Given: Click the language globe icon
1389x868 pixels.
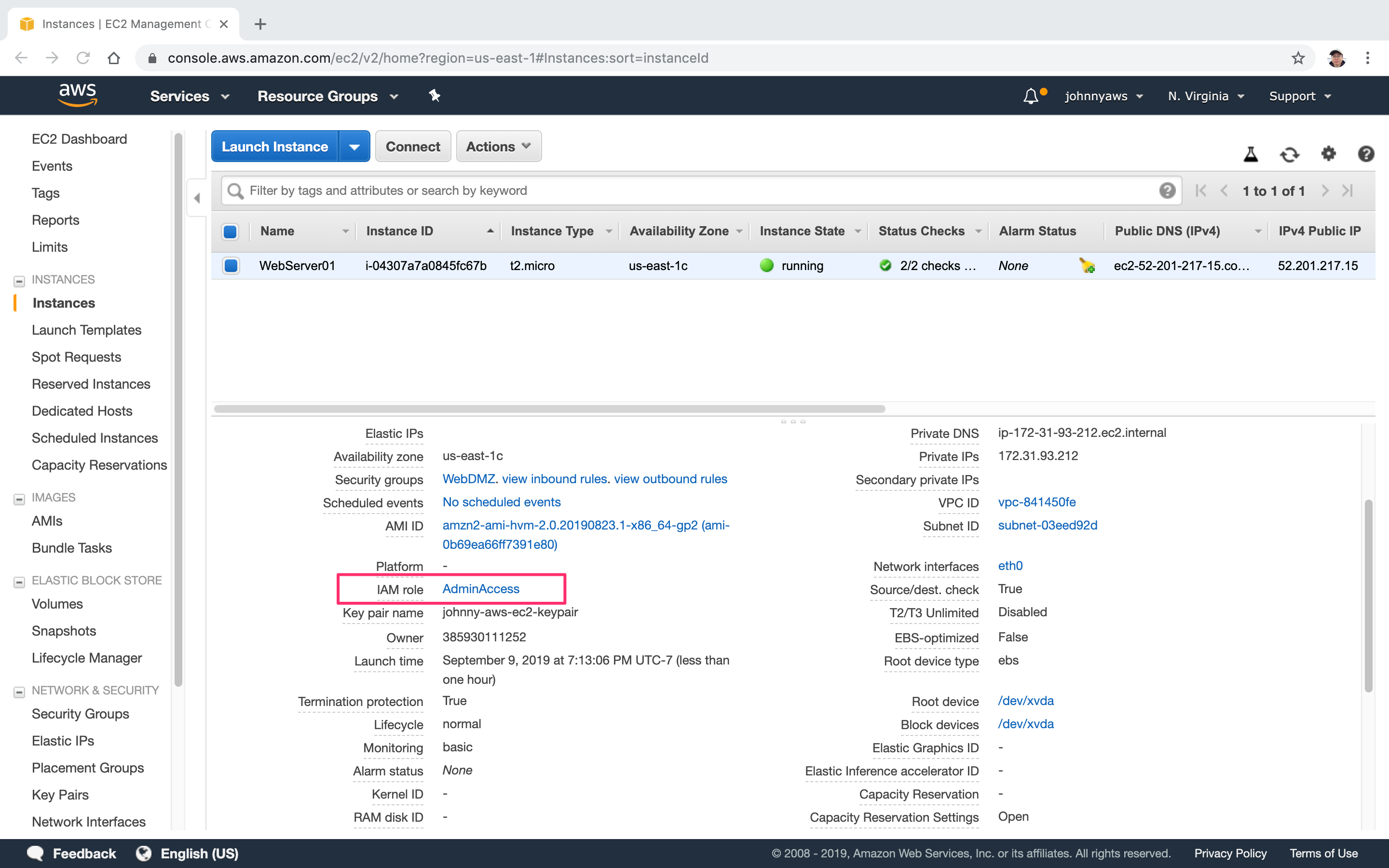Looking at the screenshot, I should (x=144, y=853).
